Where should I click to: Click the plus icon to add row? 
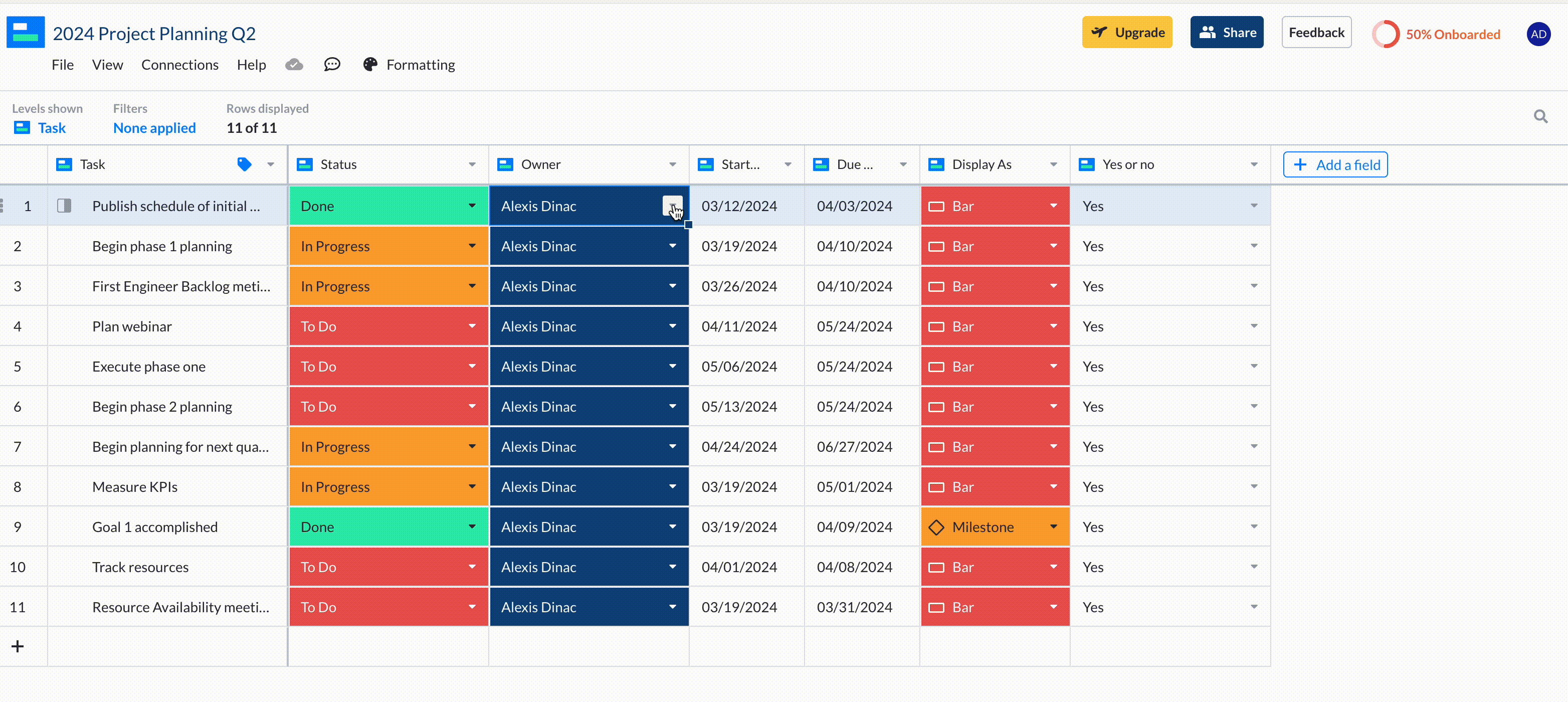pos(18,646)
